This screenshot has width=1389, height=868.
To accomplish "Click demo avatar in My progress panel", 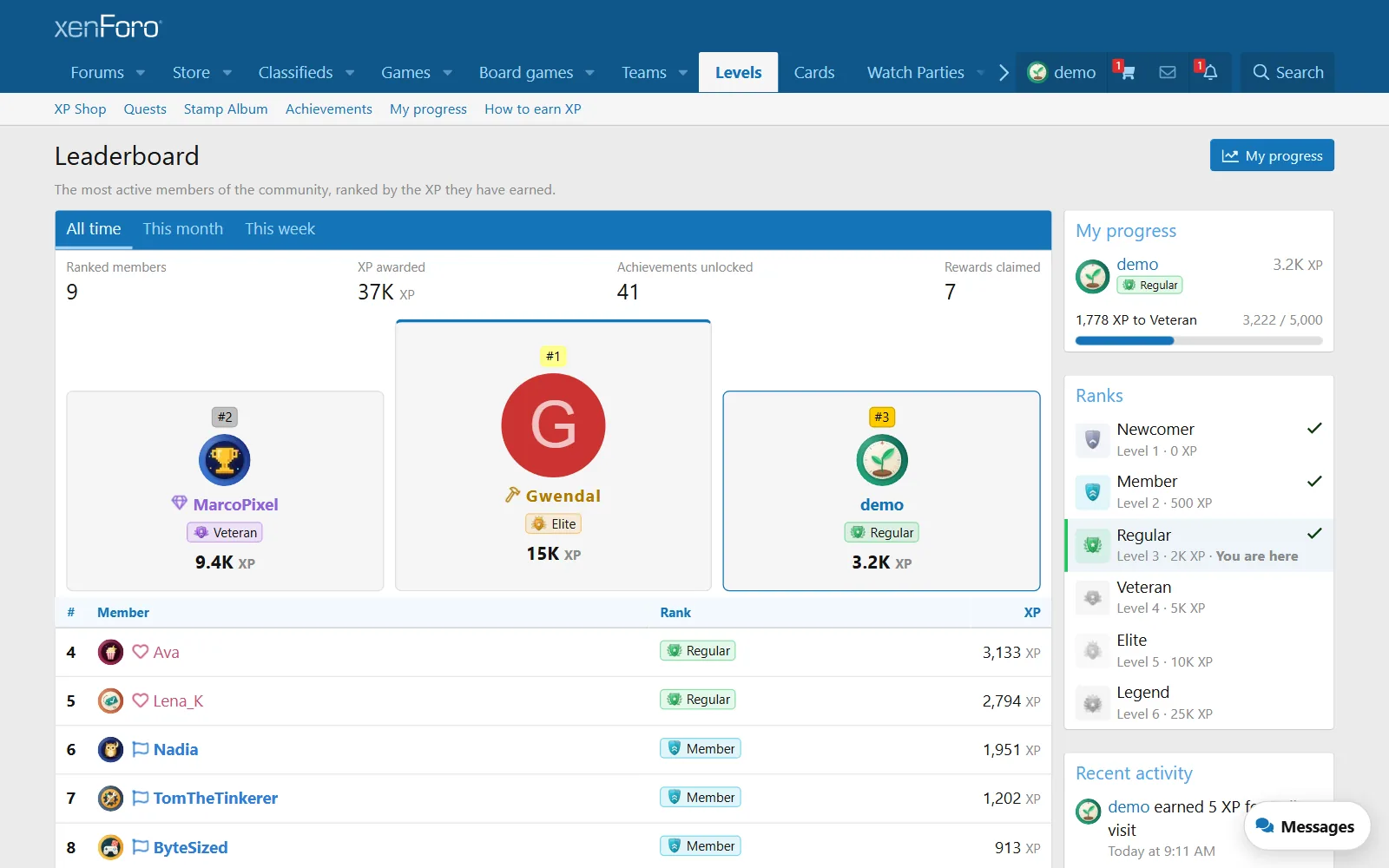I will tap(1092, 276).
